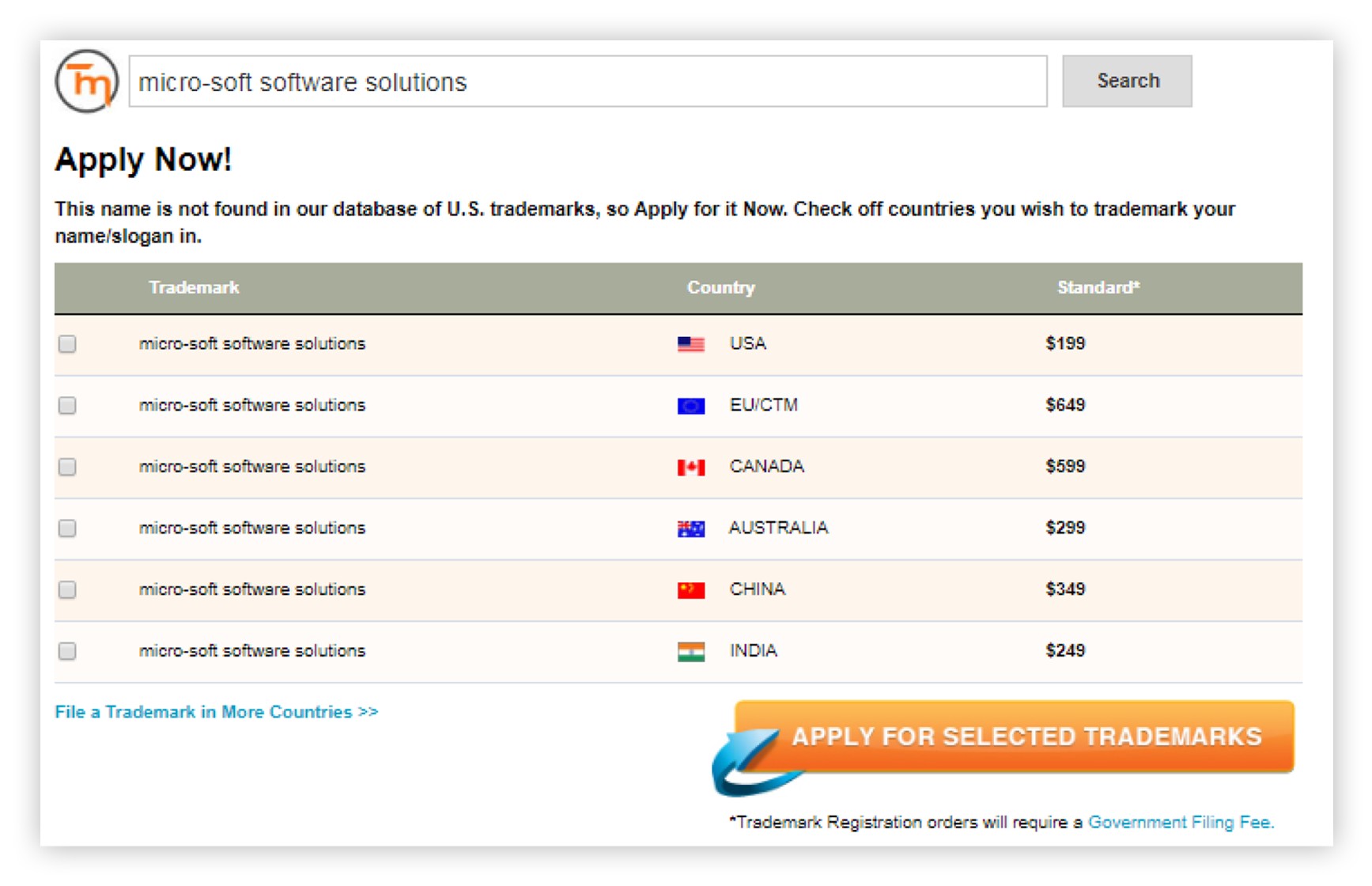The image size is (1372, 886).
Task: Open File a Trademark in More Countries link
Action: [216, 712]
